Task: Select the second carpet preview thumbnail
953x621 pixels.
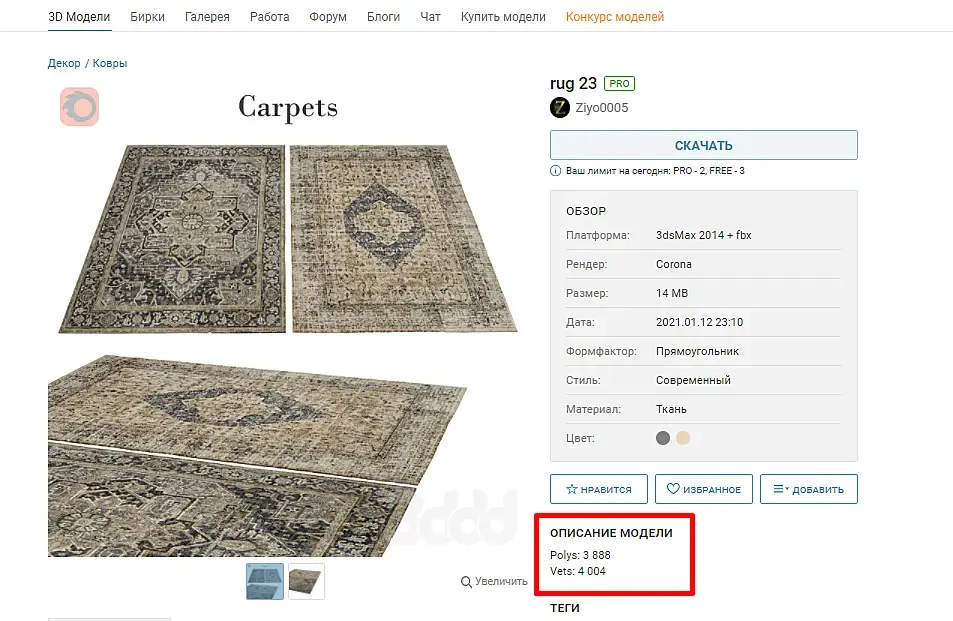Action: 306,581
